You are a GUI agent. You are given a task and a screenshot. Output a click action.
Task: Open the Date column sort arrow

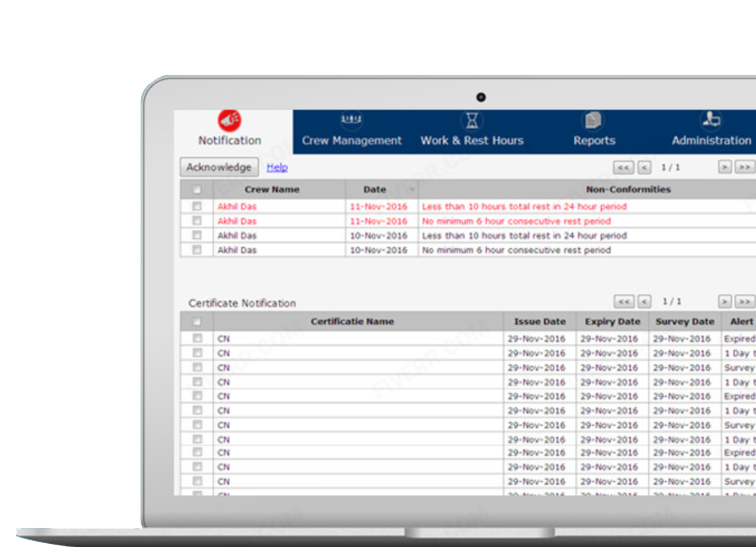411,190
